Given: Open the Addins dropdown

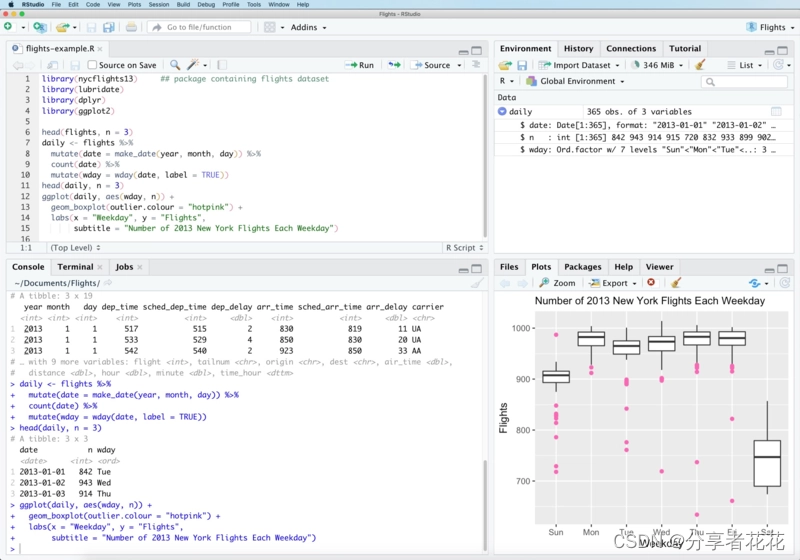Looking at the screenshot, I should 308,27.
